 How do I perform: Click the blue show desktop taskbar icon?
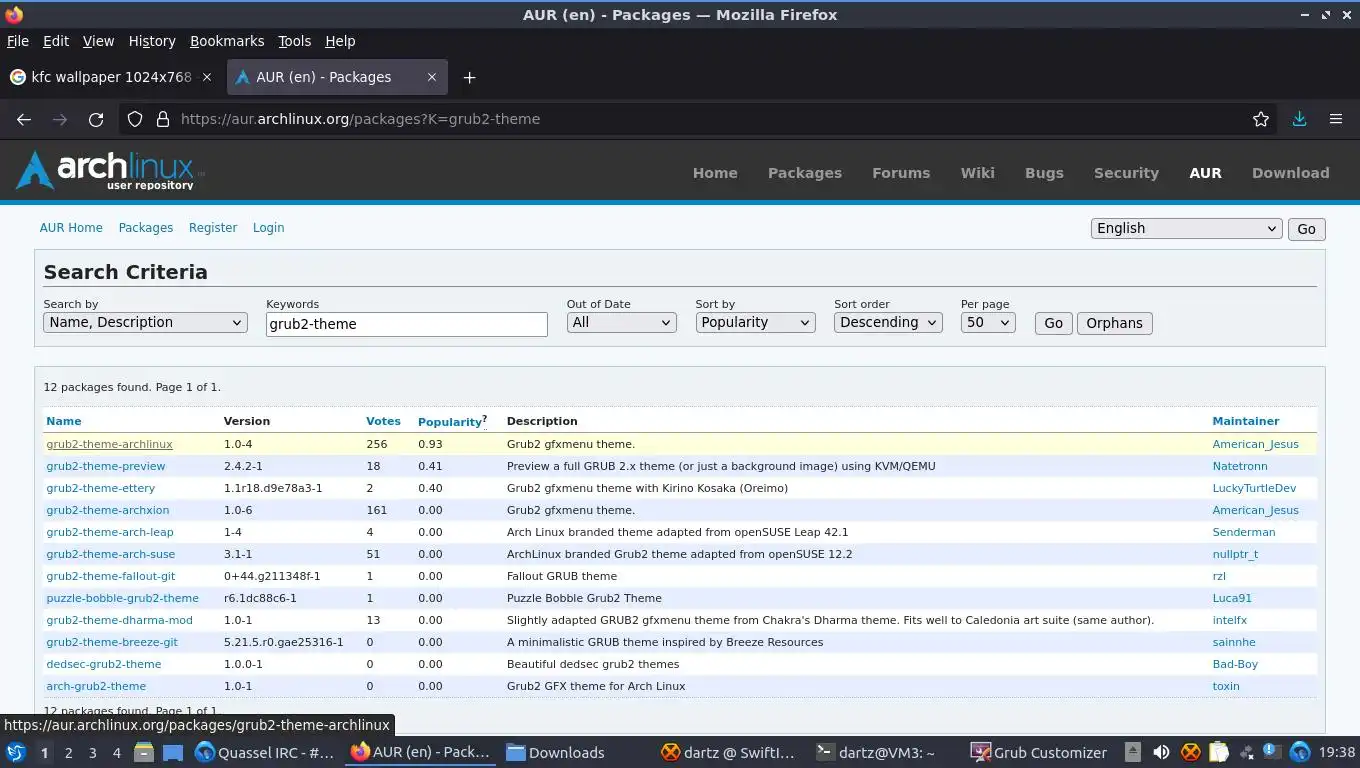(x=172, y=753)
